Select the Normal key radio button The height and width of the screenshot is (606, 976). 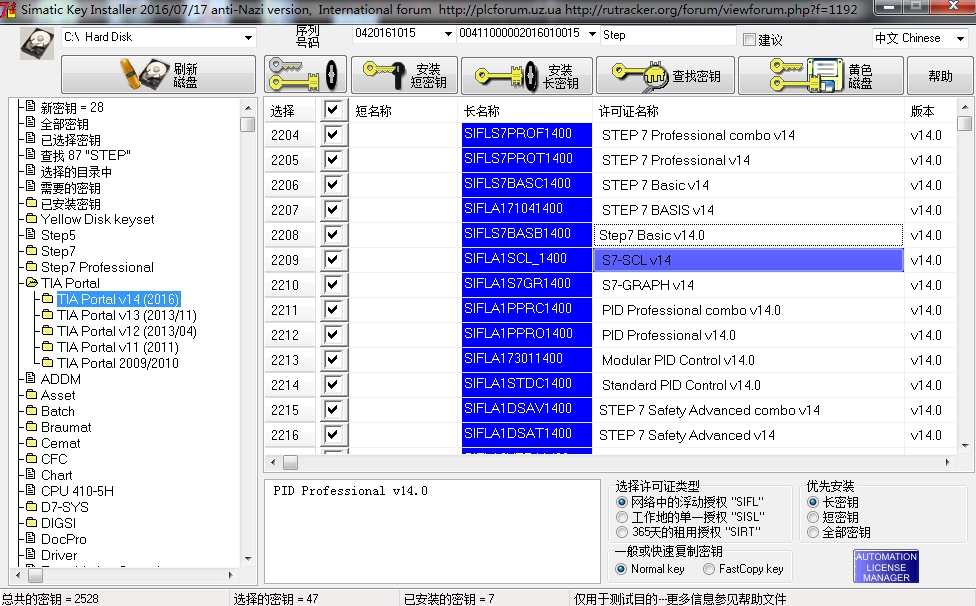621,569
